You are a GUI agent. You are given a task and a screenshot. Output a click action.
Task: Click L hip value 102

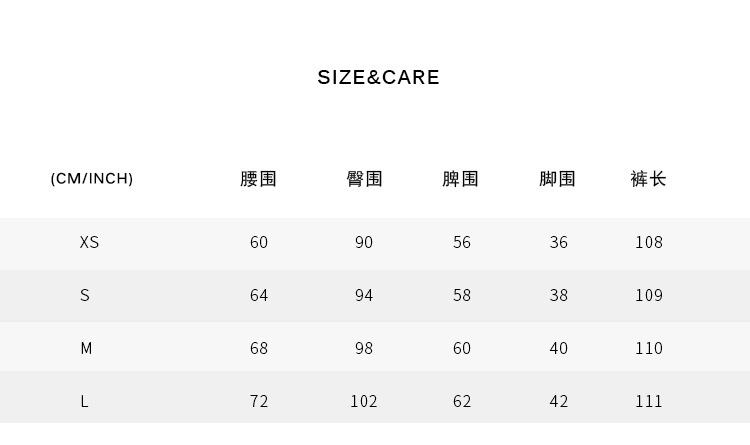[x=364, y=401]
